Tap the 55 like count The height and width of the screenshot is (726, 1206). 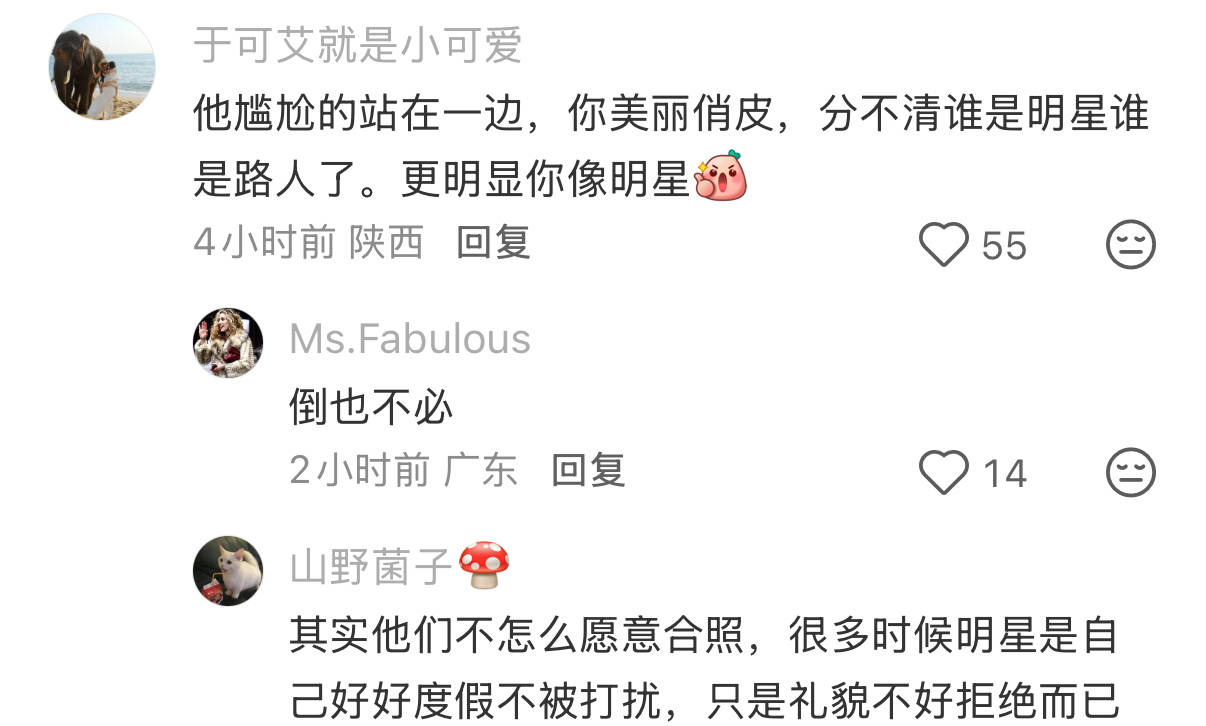pos(1004,246)
